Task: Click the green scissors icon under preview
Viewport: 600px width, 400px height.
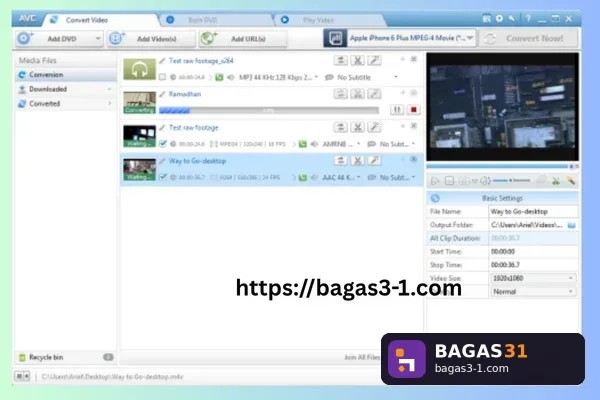Action: [556, 181]
